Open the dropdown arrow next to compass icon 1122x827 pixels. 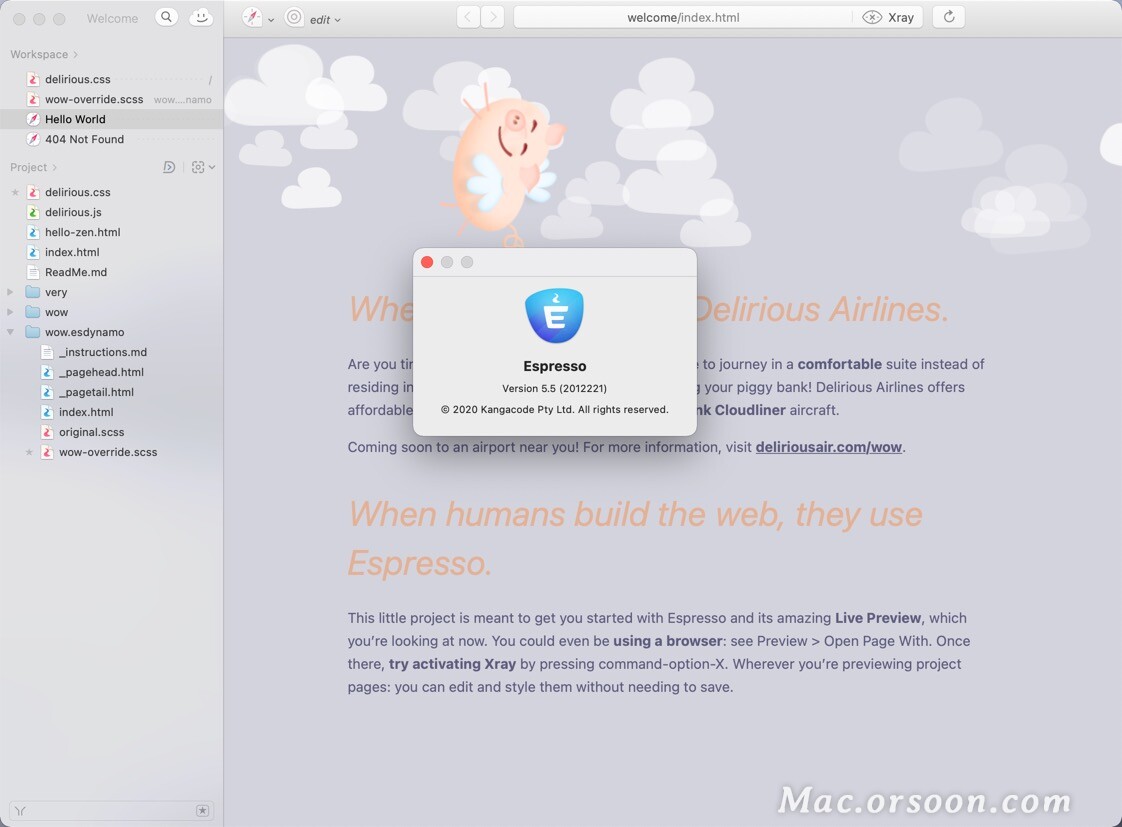pyautogui.click(x=271, y=21)
